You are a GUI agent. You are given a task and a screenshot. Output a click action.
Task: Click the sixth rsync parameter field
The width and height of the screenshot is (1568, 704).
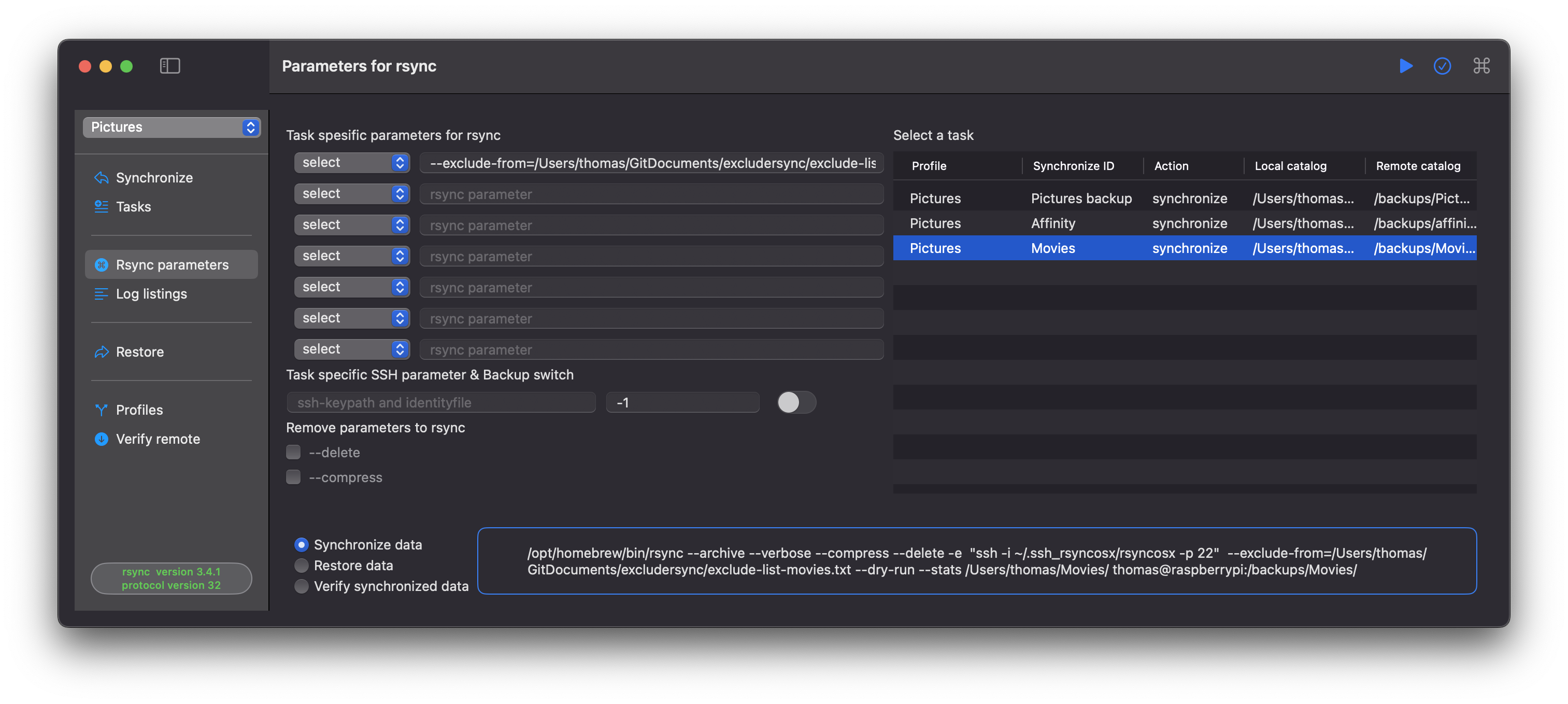coord(651,318)
